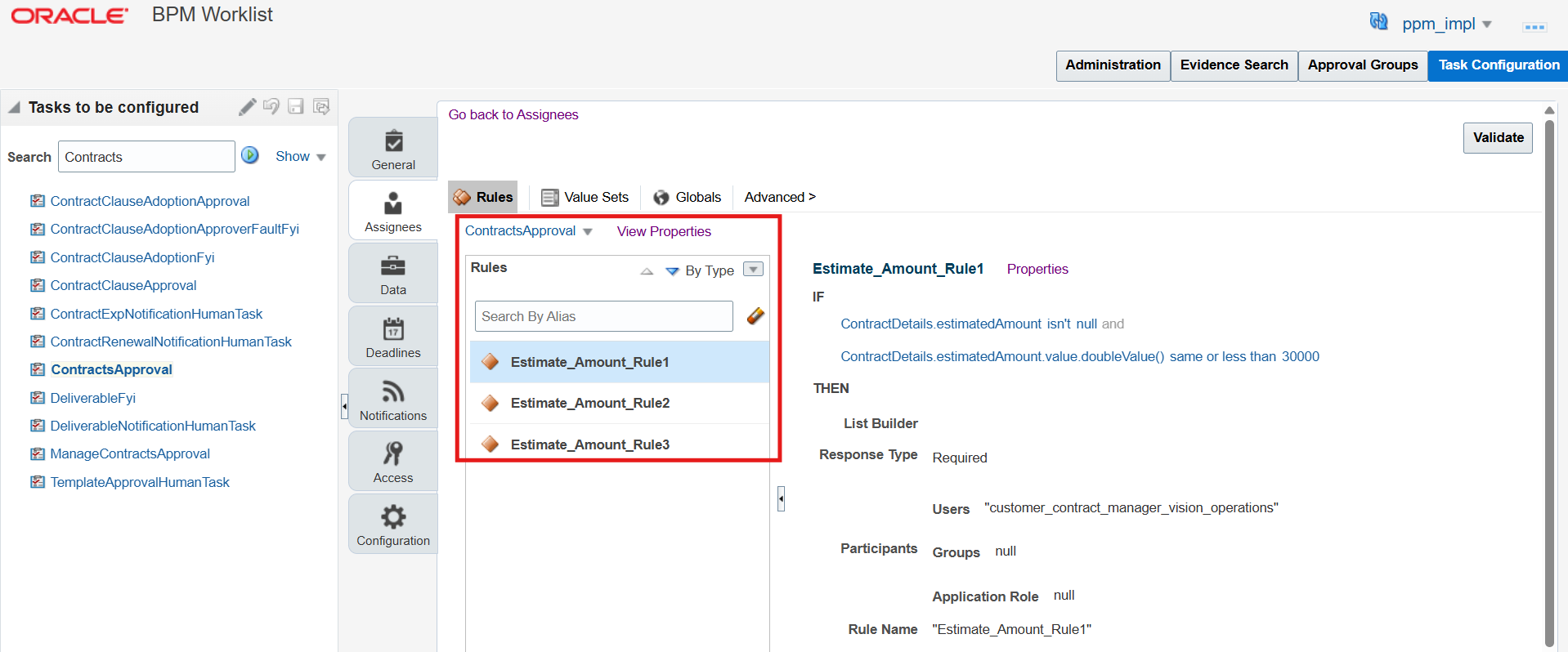This screenshot has height=652, width=1568.
Task: Collapse the left tasks pane splitter
Action: tap(344, 406)
